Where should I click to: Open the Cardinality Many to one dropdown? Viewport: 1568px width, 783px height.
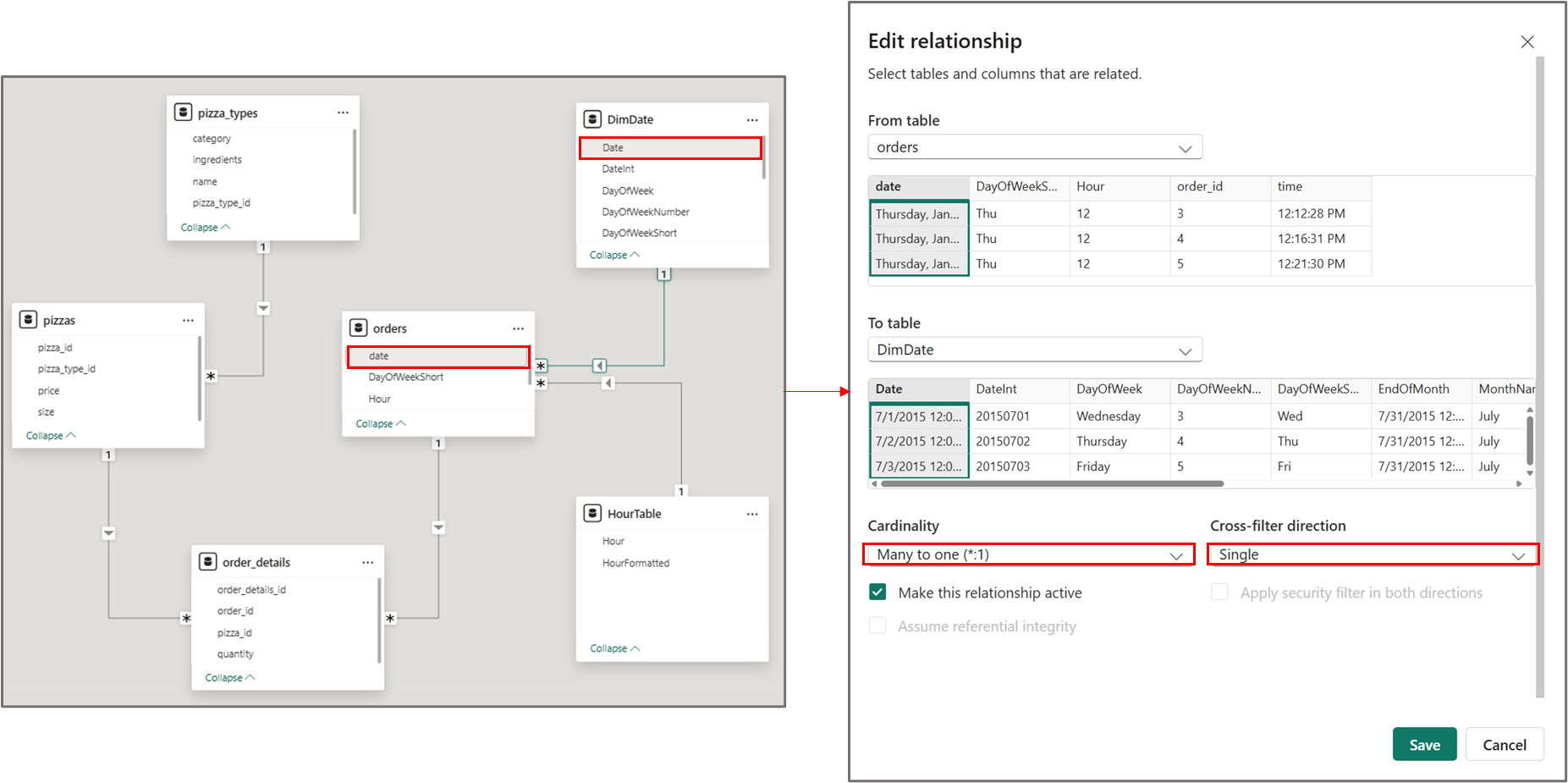(1029, 554)
